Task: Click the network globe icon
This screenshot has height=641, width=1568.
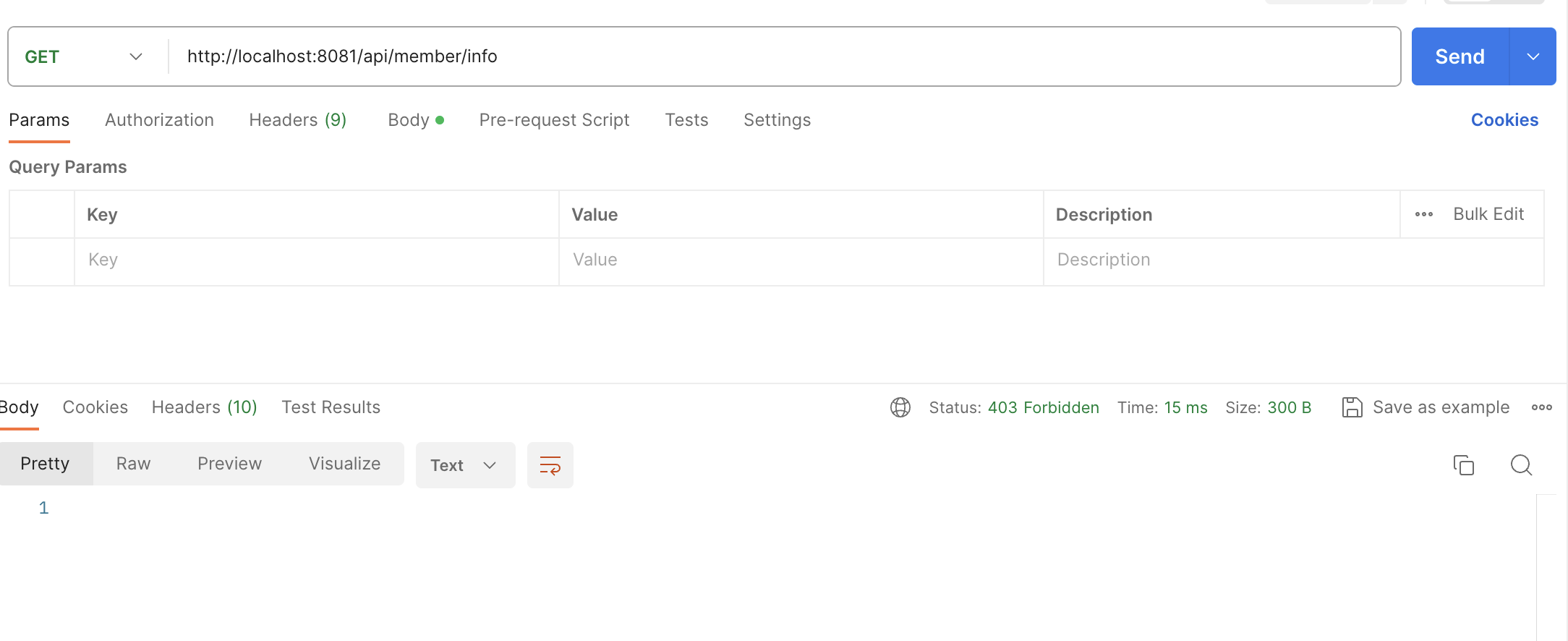Action: (900, 407)
